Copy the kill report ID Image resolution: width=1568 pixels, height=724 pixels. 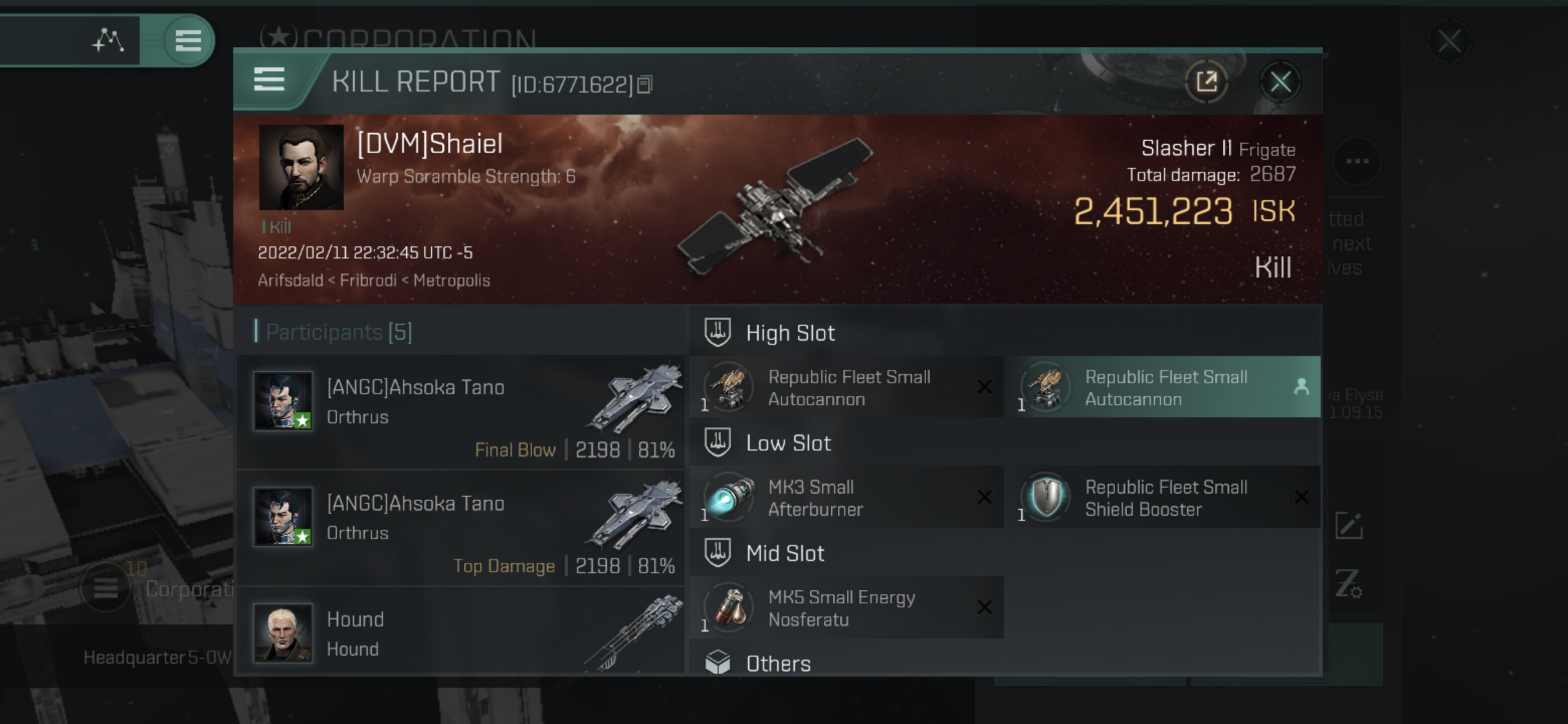[x=645, y=84]
